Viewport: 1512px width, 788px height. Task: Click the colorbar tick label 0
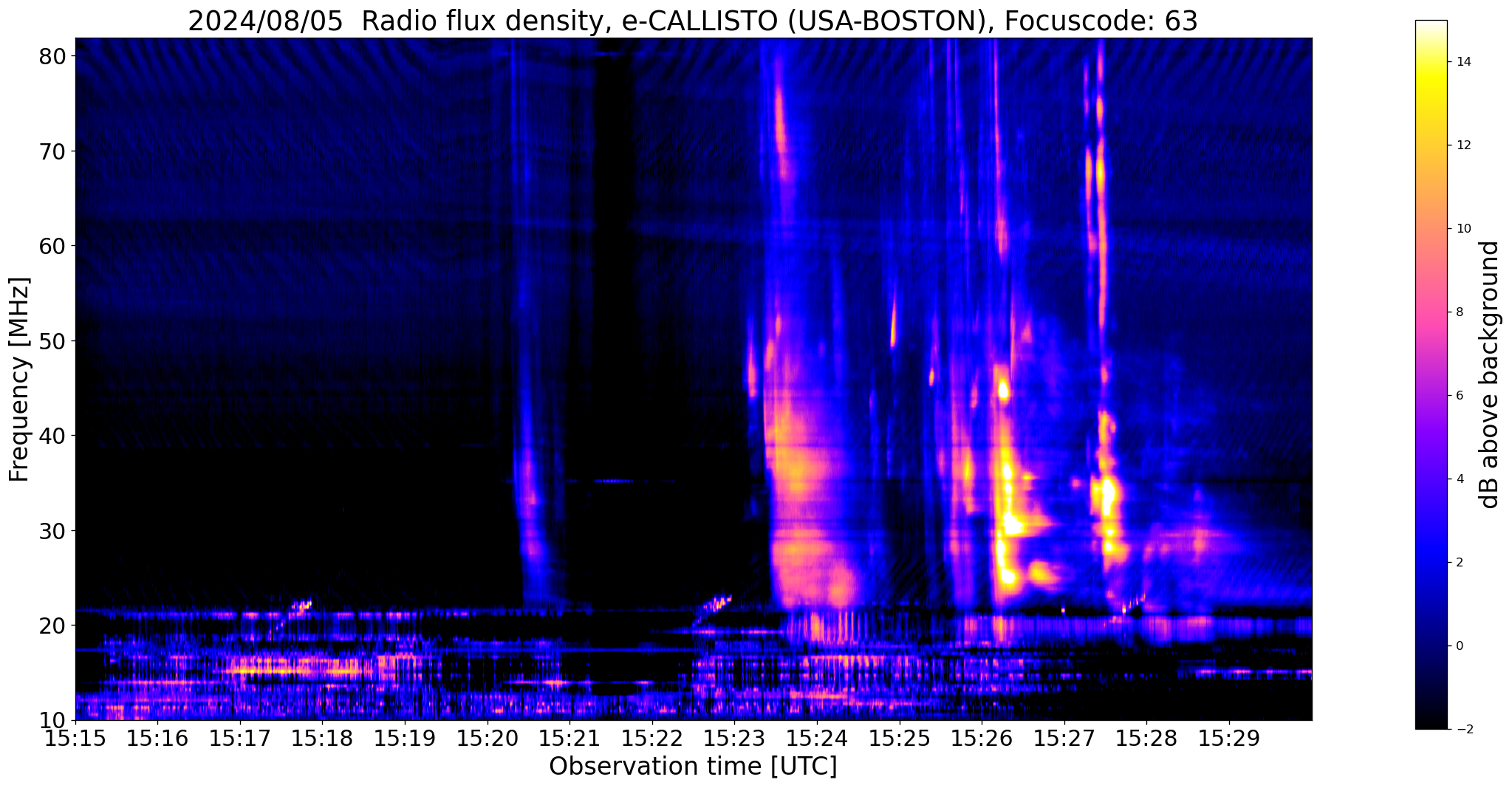[x=1459, y=646]
